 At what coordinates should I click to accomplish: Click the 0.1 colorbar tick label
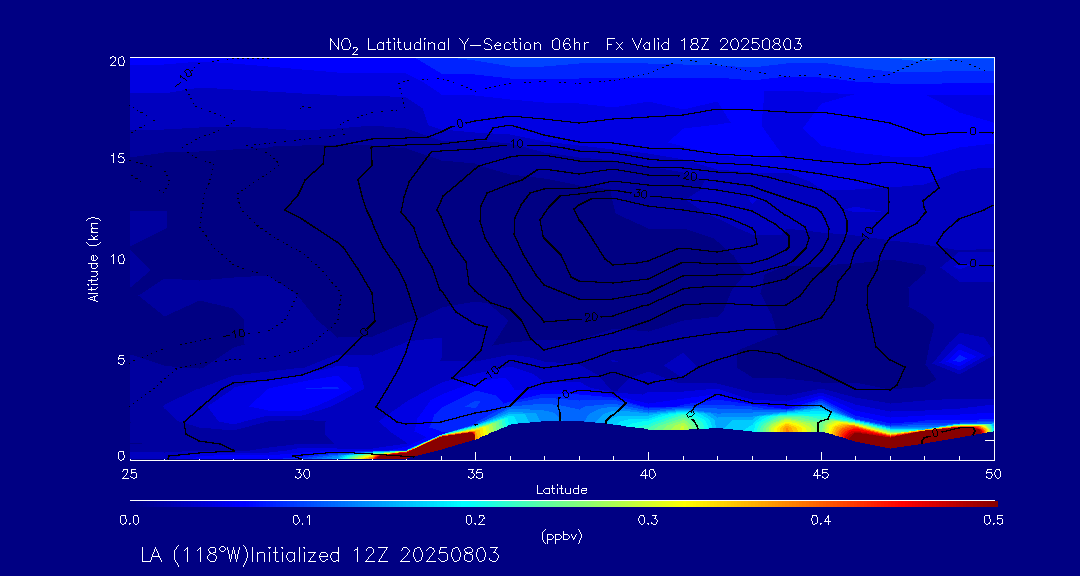point(302,520)
